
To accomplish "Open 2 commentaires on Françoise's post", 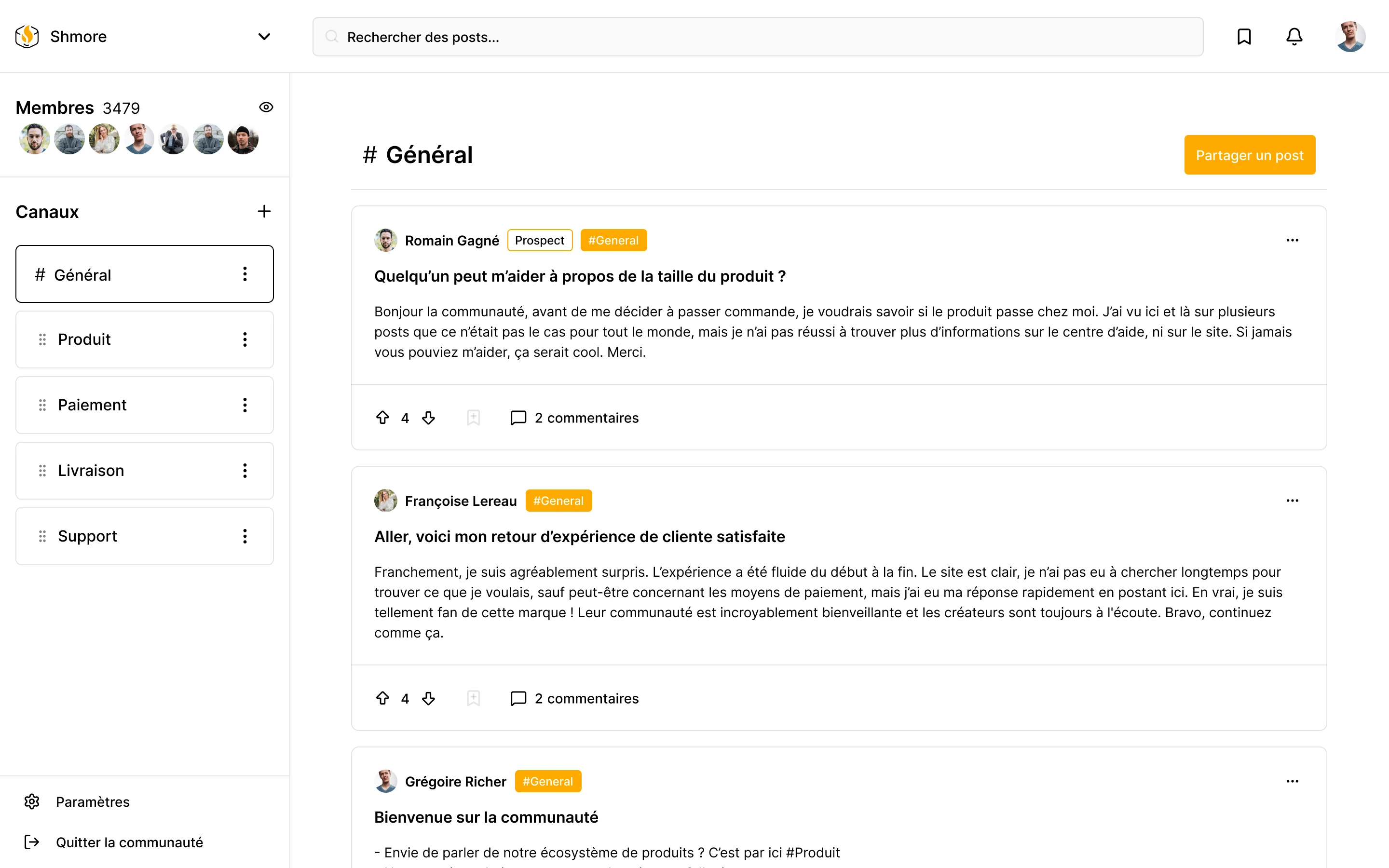I will tap(586, 698).
